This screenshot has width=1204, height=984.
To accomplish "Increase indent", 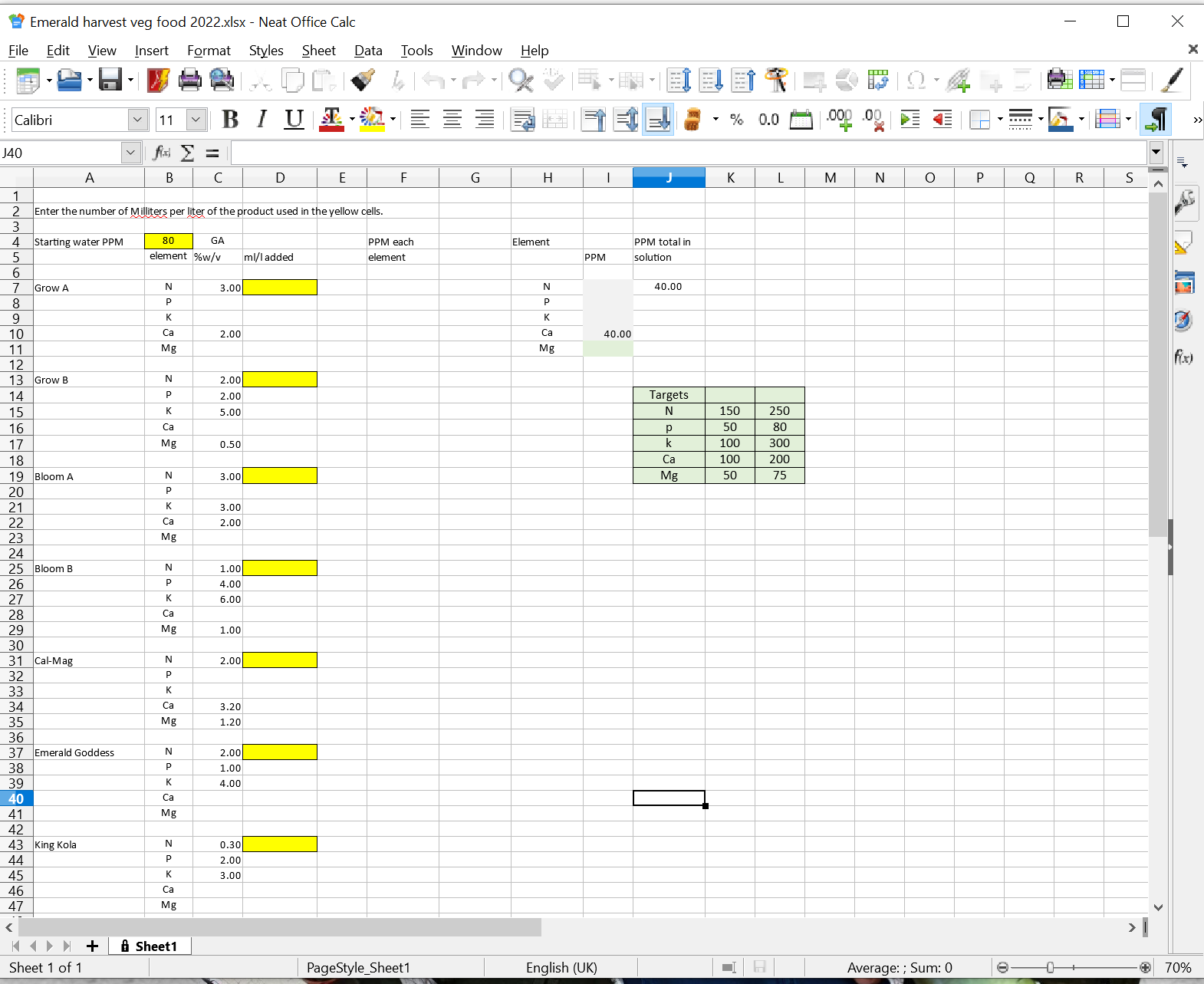I will [x=910, y=120].
